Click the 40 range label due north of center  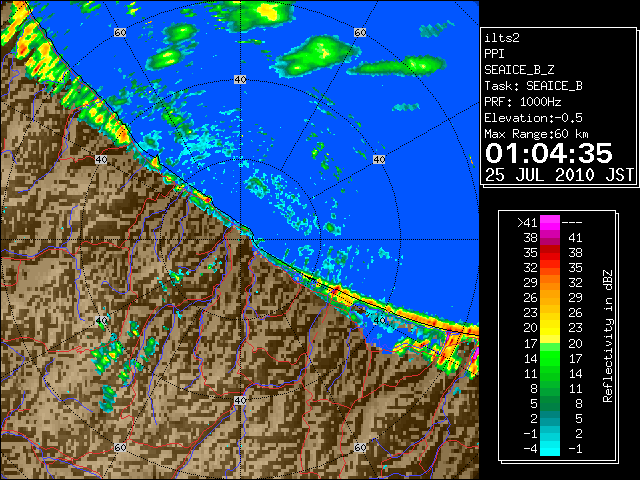tap(240, 80)
